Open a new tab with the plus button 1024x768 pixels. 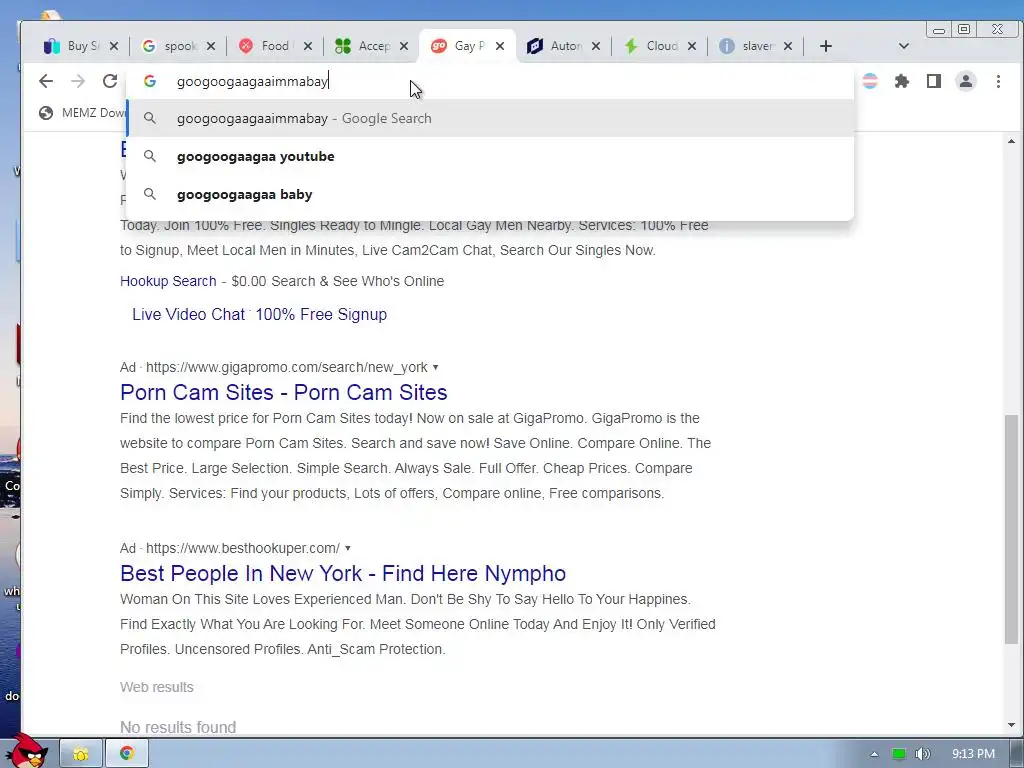(x=825, y=46)
